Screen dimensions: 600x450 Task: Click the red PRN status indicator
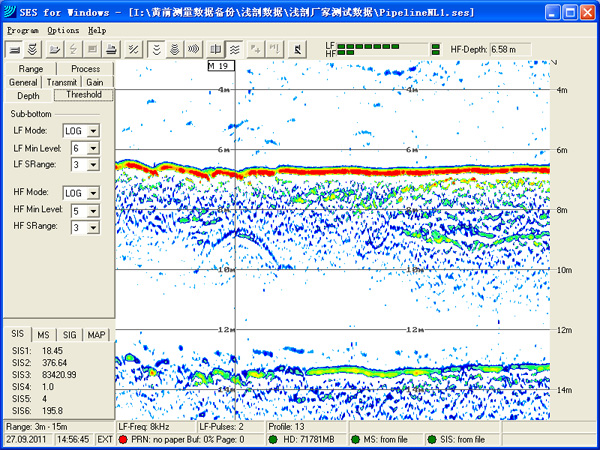point(124,439)
